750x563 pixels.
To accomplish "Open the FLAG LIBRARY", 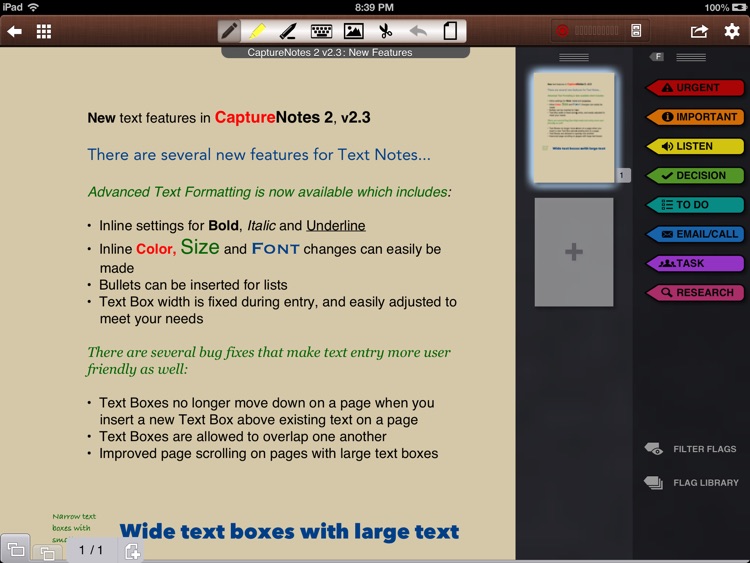I will [x=691, y=483].
